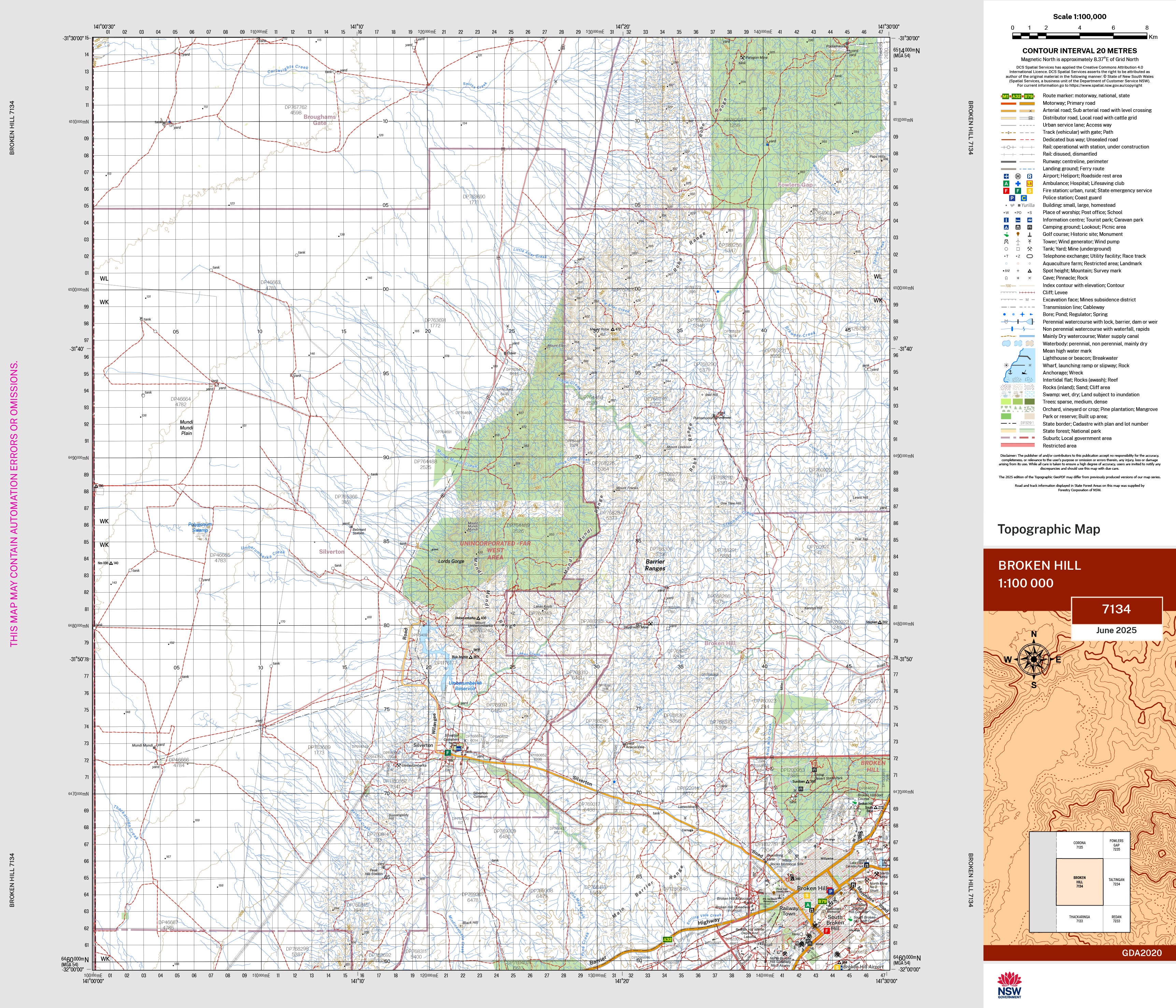Click the A32 route marker in legend
The image size is (1176, 1008).
(1017, 97)
